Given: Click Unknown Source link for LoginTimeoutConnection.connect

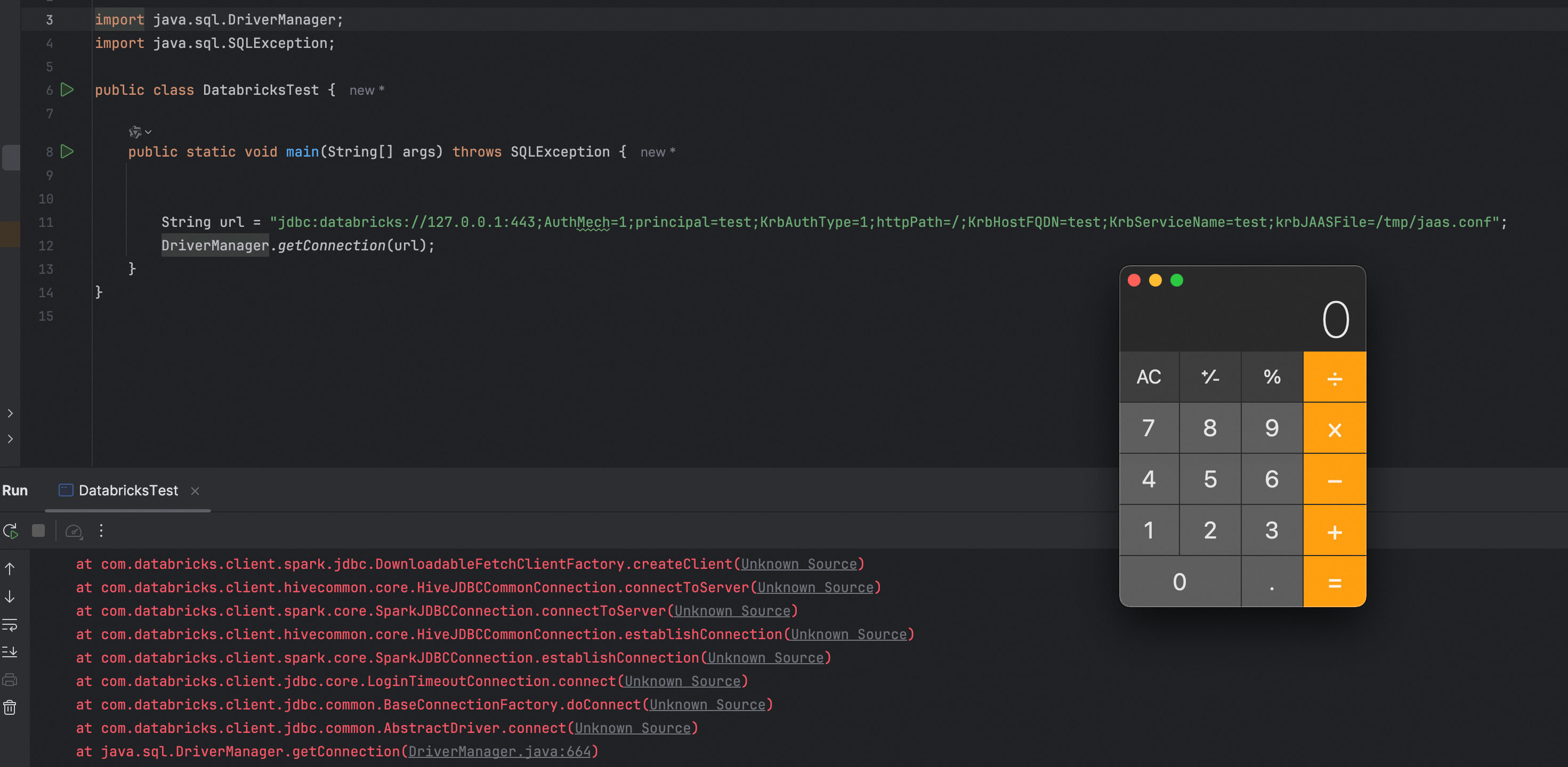Looking at the screenshot, I should coord(682,681).
